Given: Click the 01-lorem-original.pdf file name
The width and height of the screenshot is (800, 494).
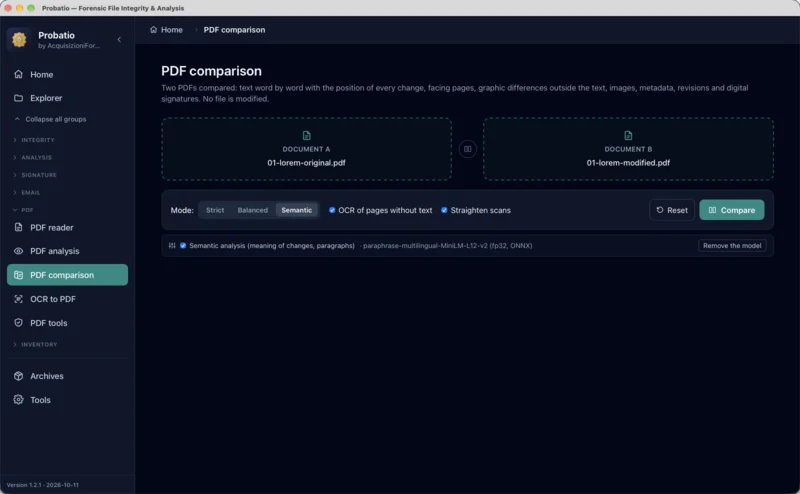Looking at the screenshot, I should 306,163.
